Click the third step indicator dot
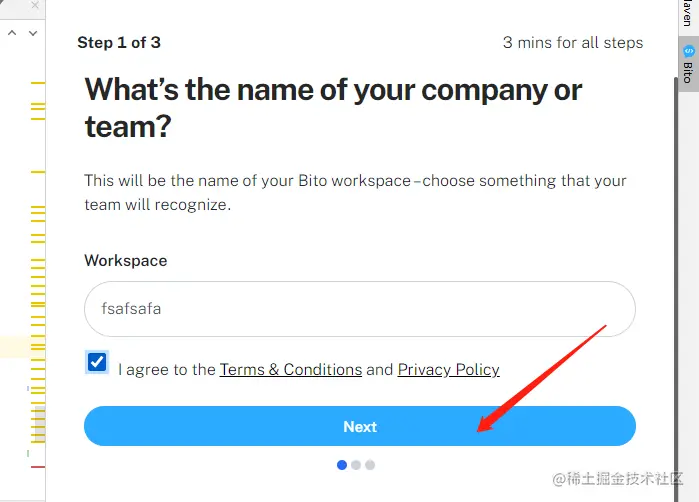699x502 pixels. pyautogui.click(x=370, y=465)
